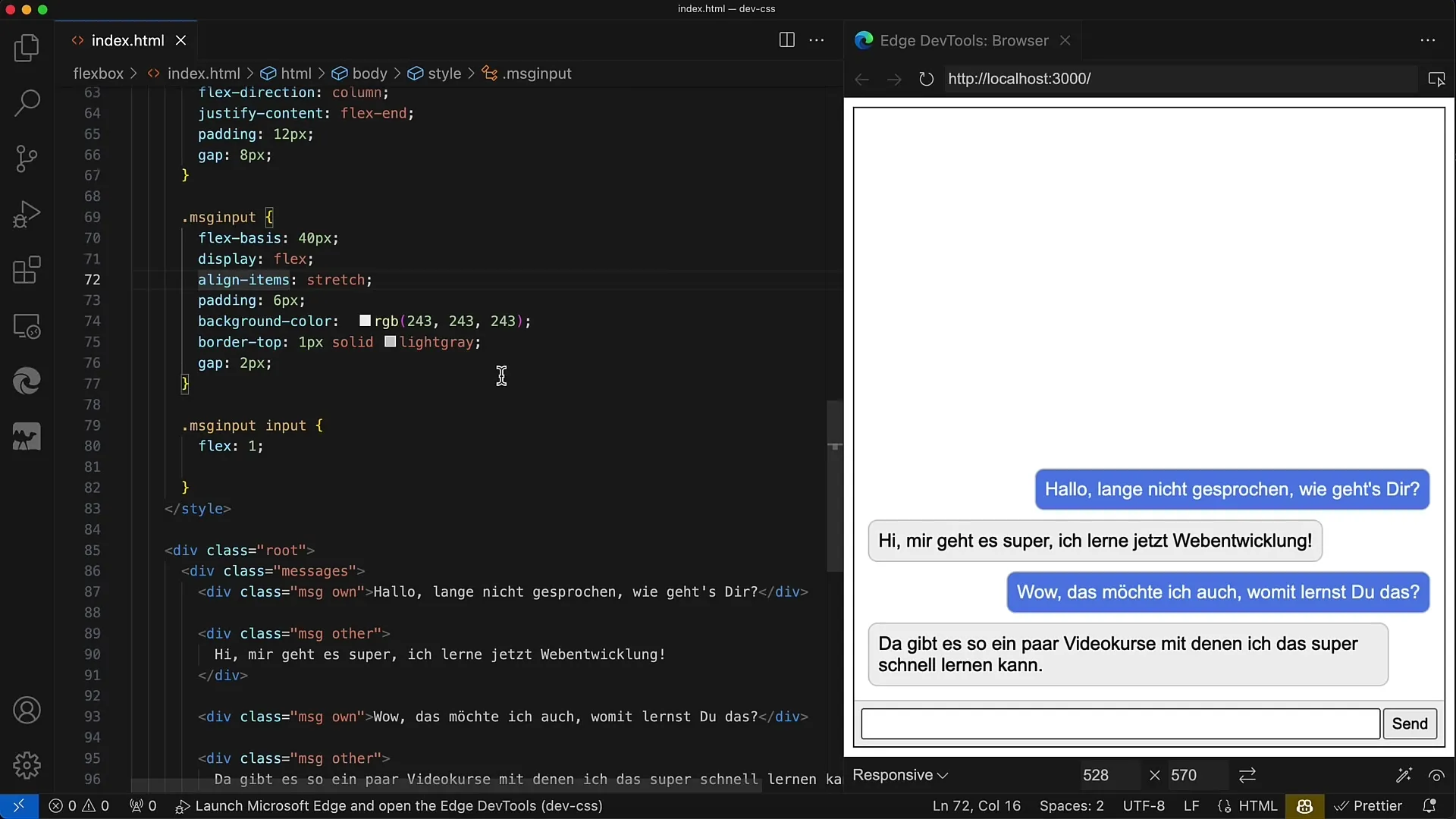Change file encoding UTF-8
Screen dimensions: 1456x819
(1144, 806)
